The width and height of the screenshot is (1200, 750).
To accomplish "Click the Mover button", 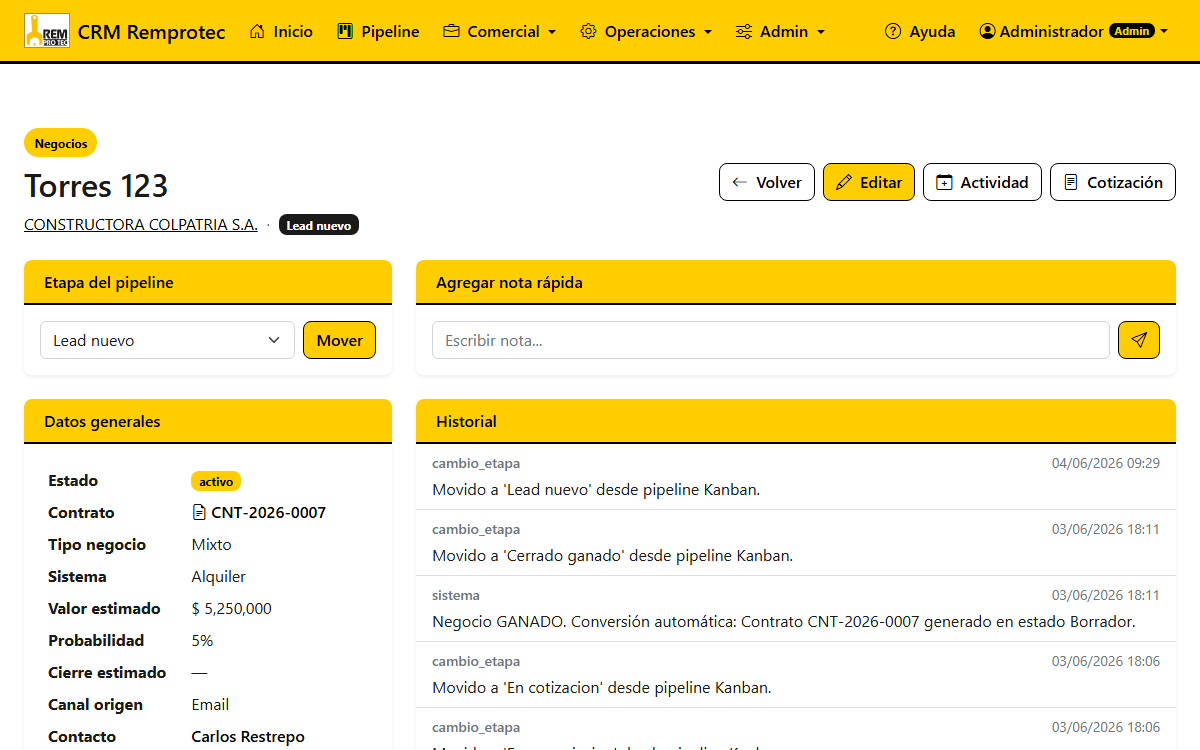I will pyautogui.click(x=340, y=340).
